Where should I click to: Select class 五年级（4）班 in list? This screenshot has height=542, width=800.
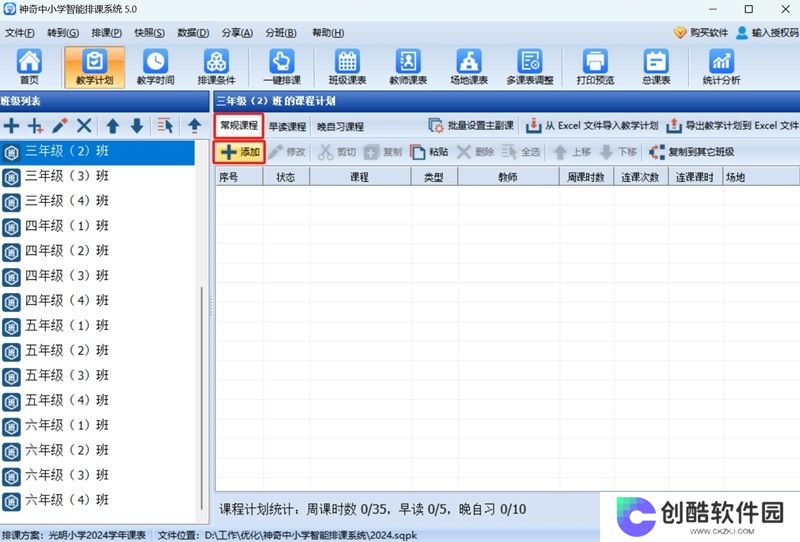click(97, 401)
